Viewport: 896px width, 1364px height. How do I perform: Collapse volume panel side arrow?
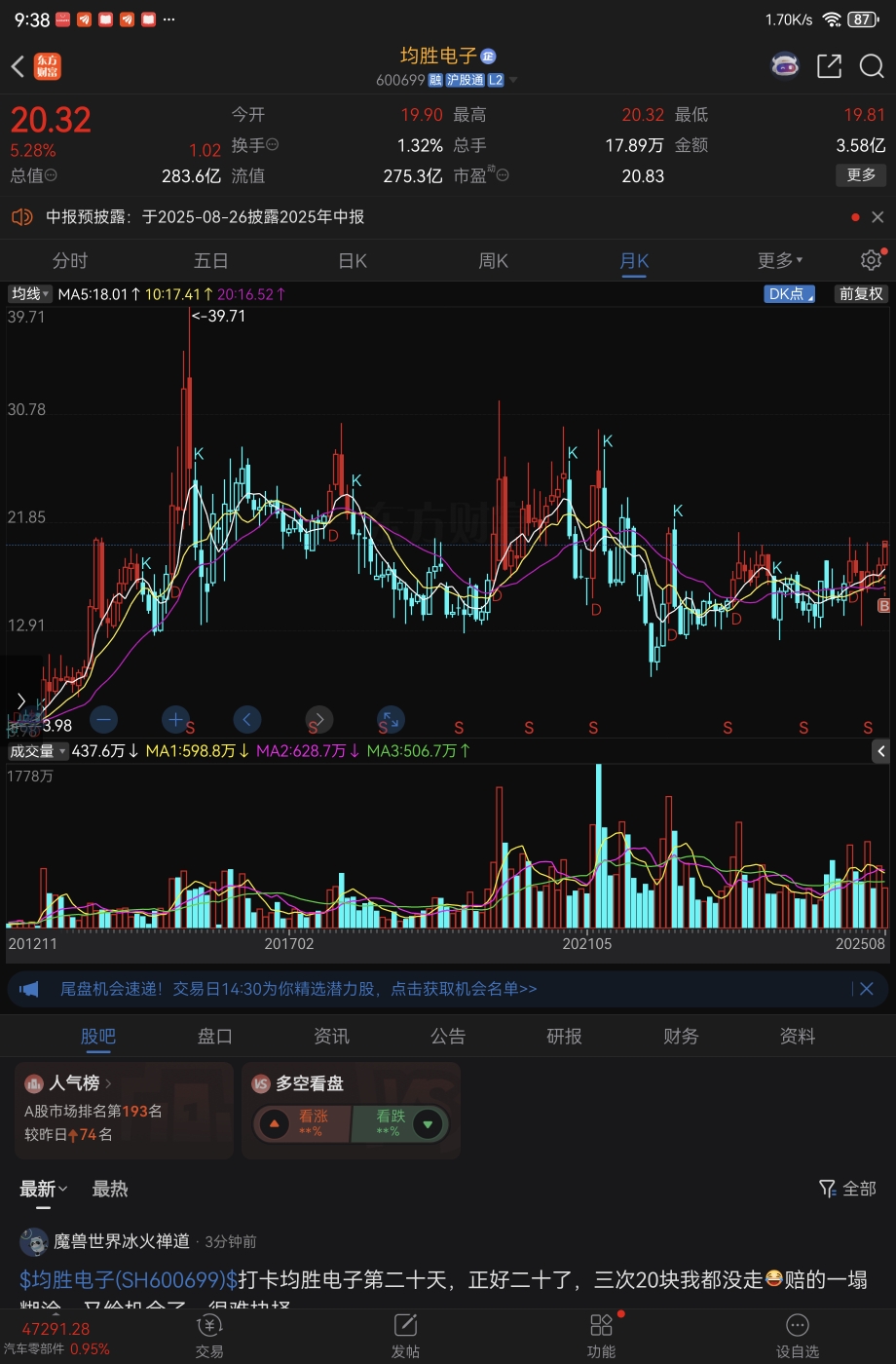[880, 750]
